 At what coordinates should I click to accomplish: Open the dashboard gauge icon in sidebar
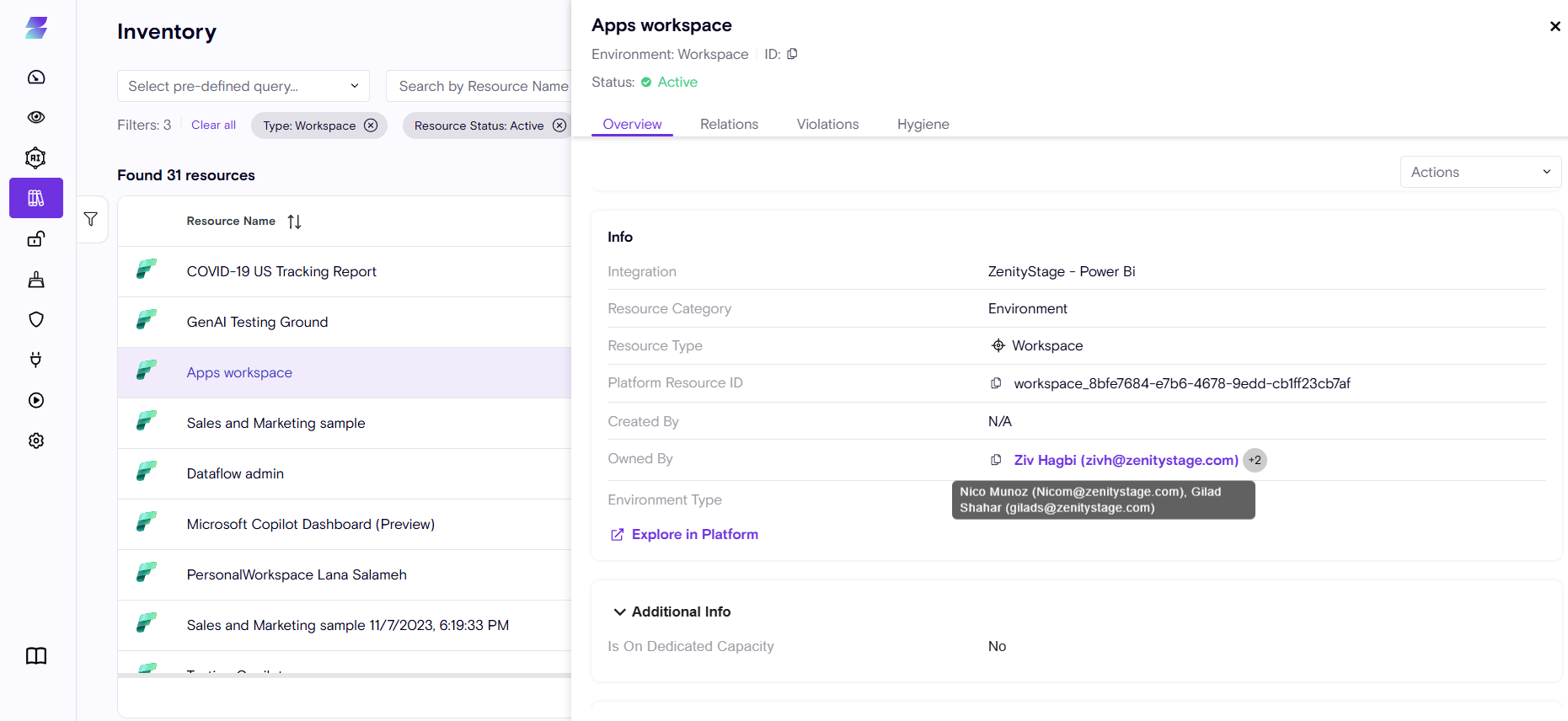(36, 77)
